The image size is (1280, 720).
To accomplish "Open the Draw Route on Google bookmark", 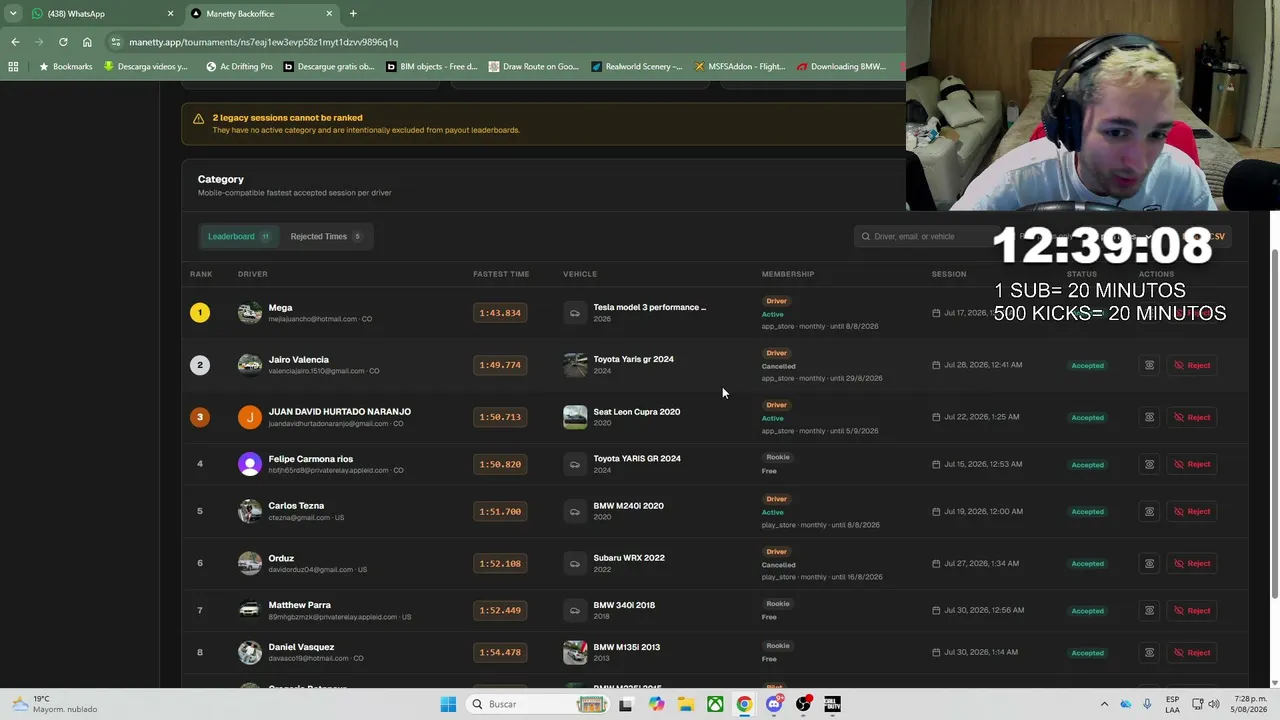I will coord(534,67).
